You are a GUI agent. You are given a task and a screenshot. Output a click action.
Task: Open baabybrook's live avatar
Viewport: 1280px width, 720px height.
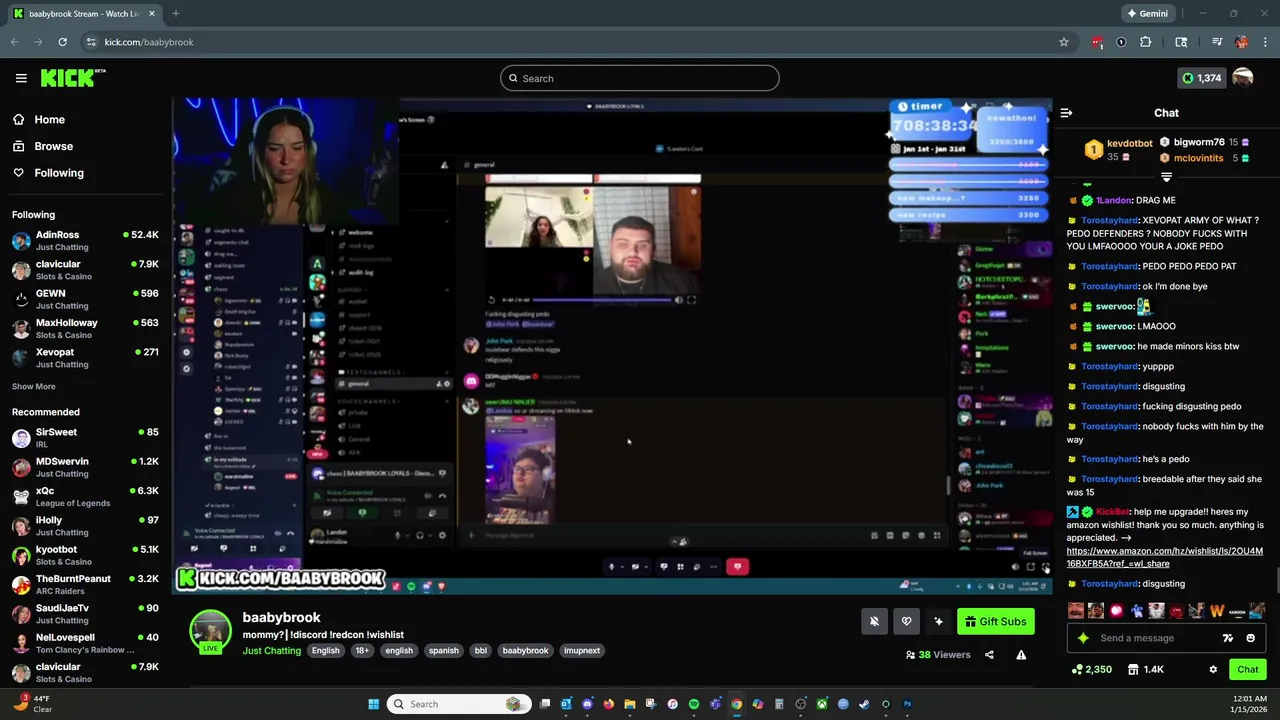click(210, 632)
